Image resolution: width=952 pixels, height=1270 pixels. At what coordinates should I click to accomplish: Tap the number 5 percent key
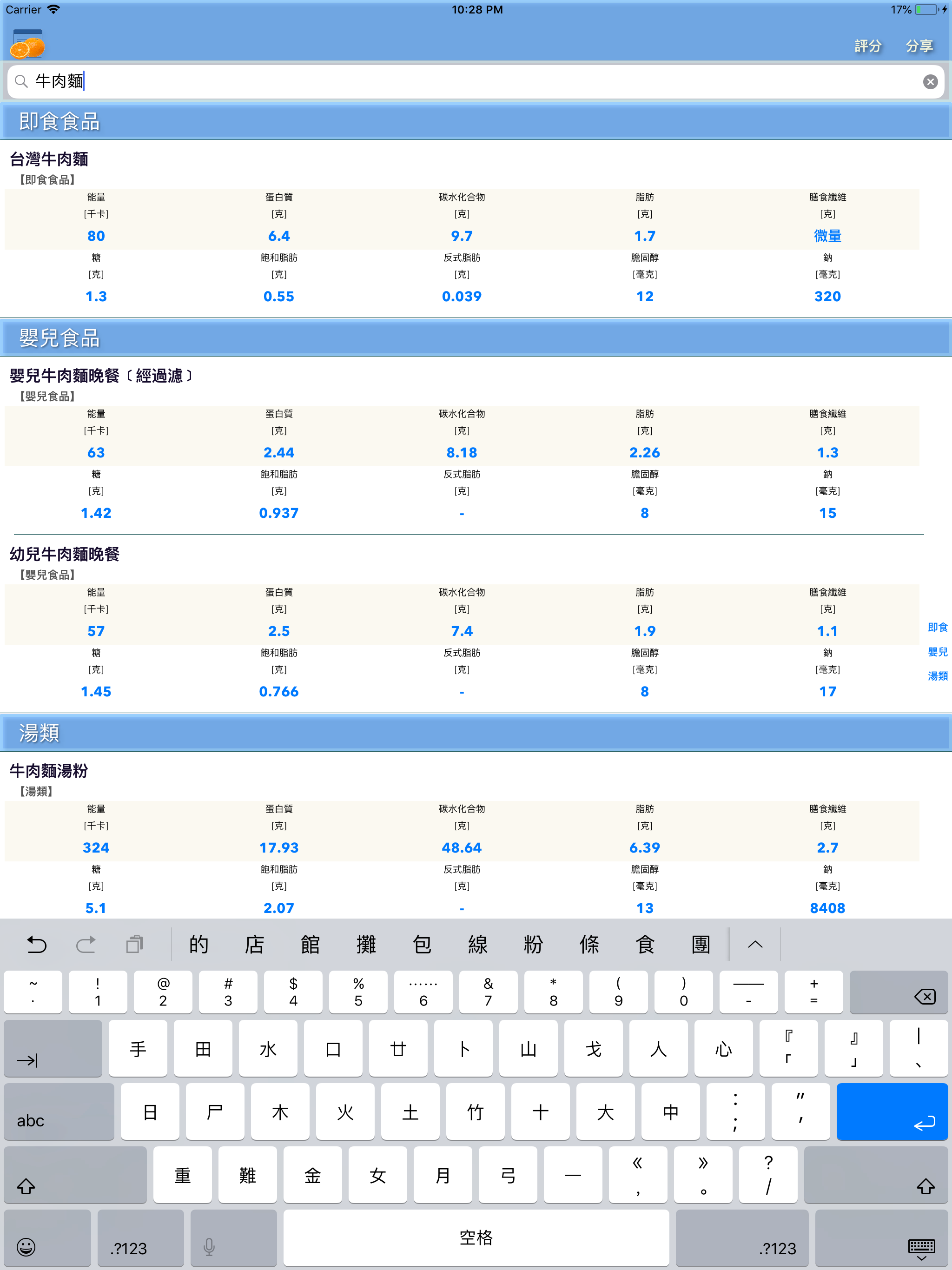tap(358, 992)
